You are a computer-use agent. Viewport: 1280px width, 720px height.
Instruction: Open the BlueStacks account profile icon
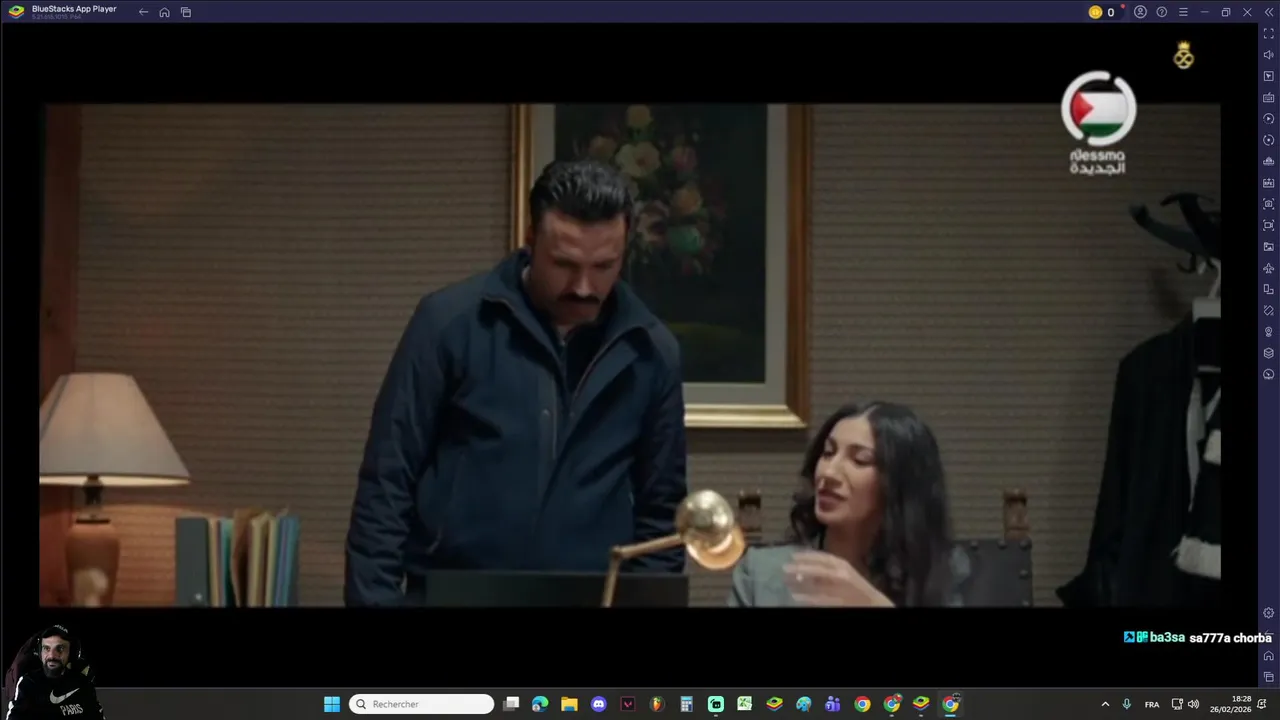(x=1140, y=12)
